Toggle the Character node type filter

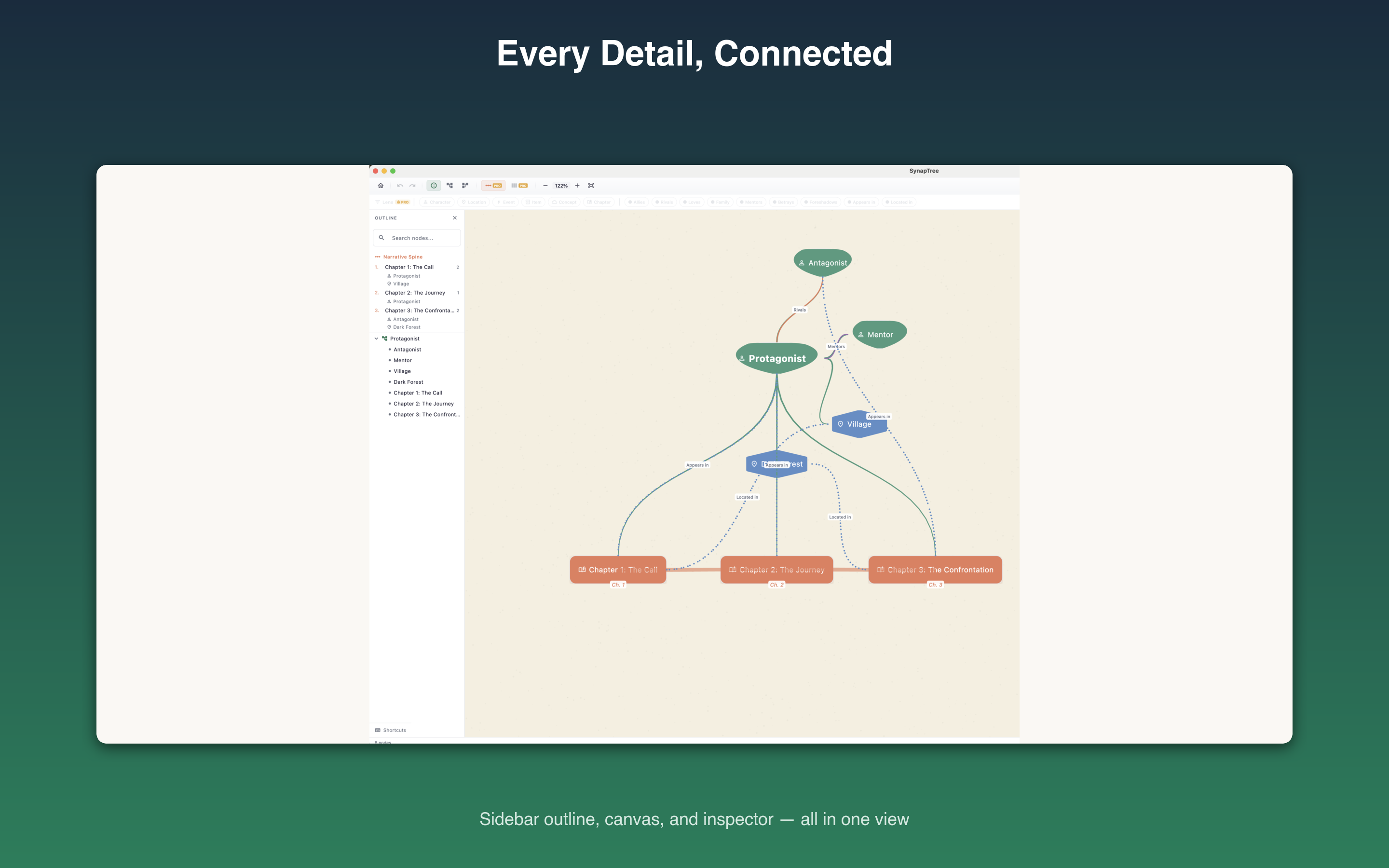(438, 202)
